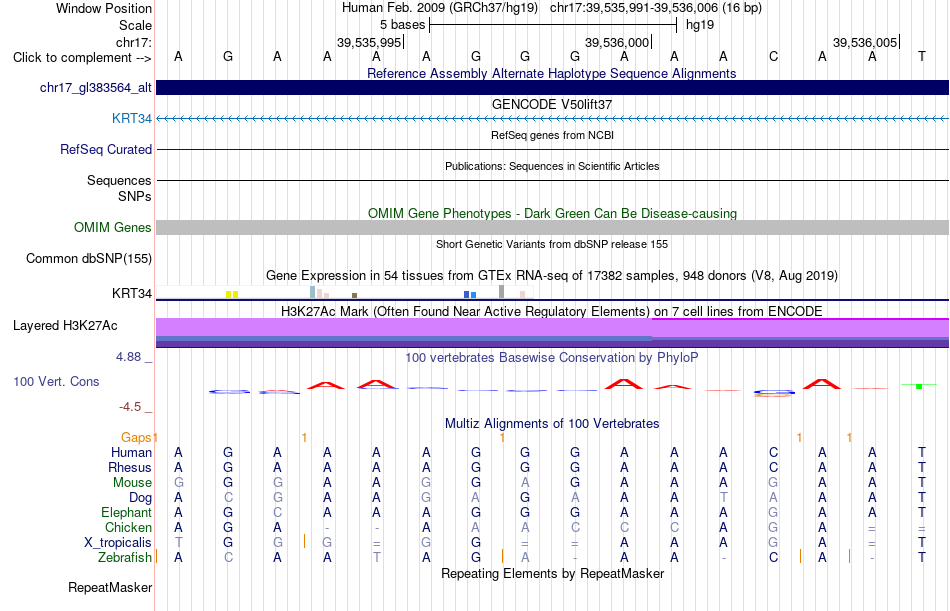
Task: Select the Human species row label
Action: 131,453
